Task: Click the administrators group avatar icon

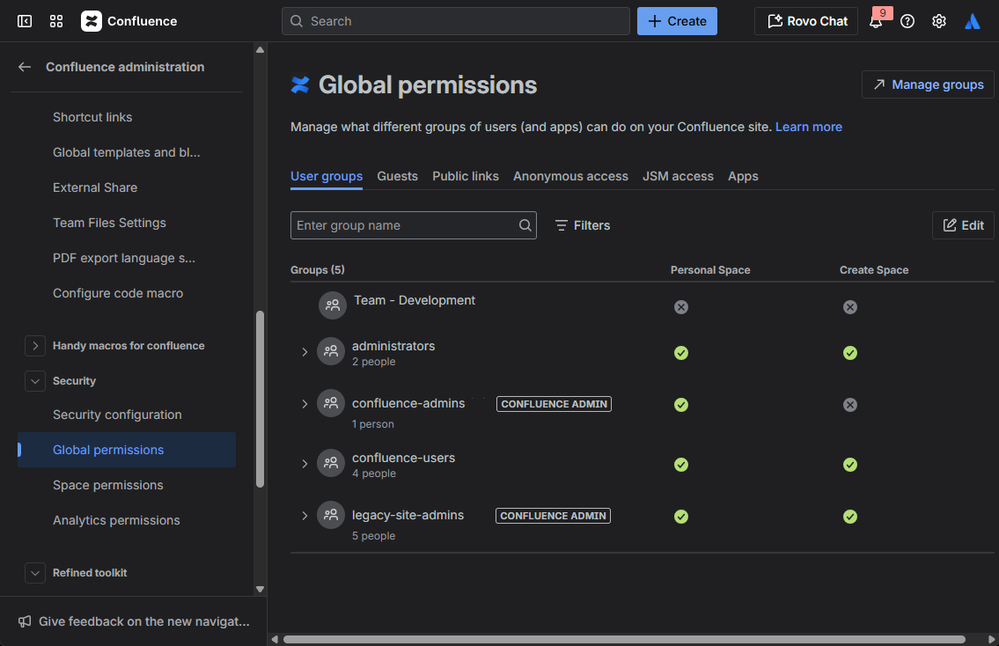Action: pos(331,351)
